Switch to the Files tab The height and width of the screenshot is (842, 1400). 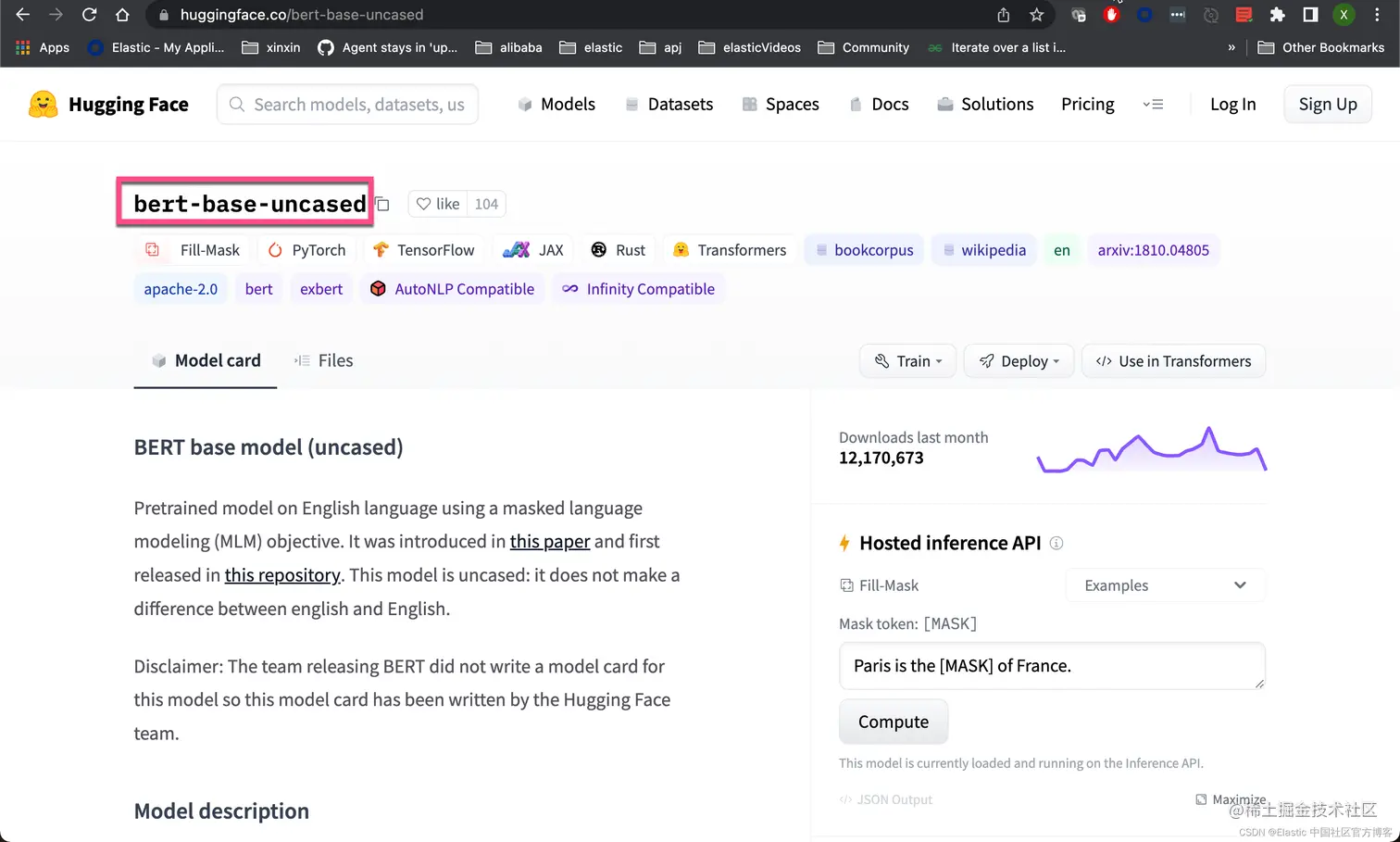coord(323,360)
